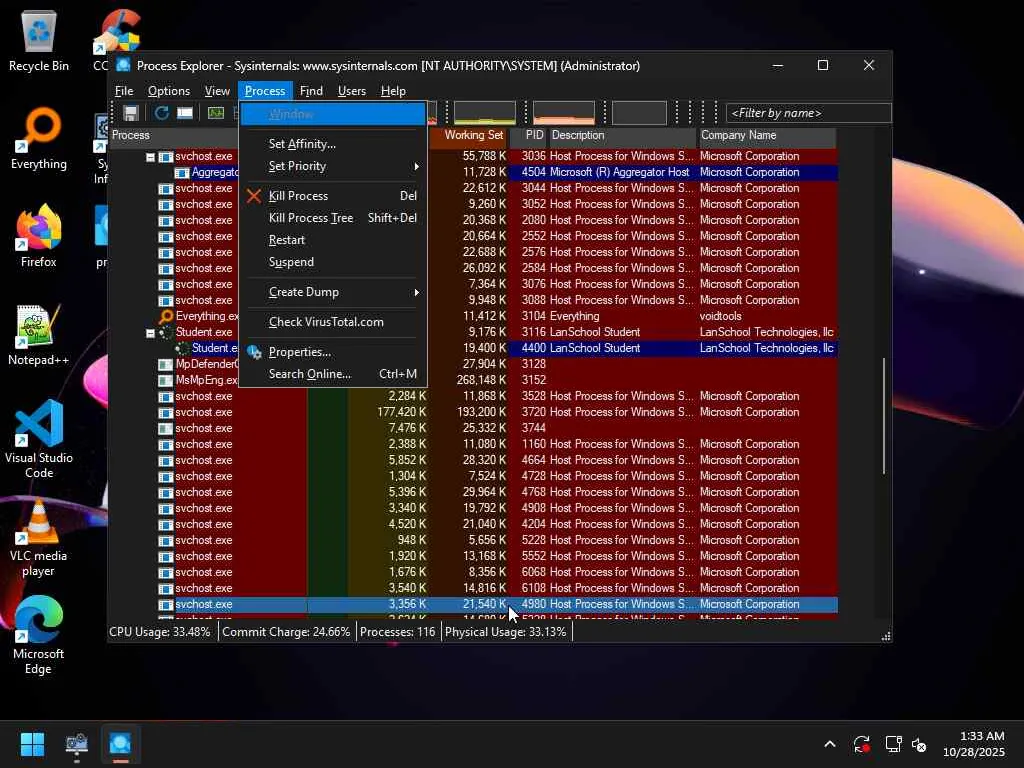Image resolution: width=1024 pixels, height=768 pixels.
Task: Choose Suspend in the Process menu
Action: [x=333, y=263]
